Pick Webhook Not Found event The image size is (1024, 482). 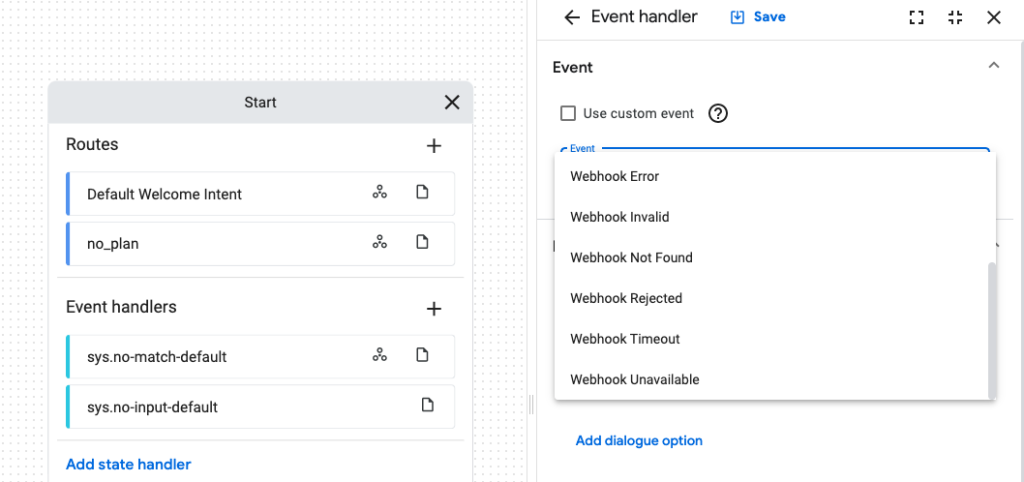(x=631, y=257)
